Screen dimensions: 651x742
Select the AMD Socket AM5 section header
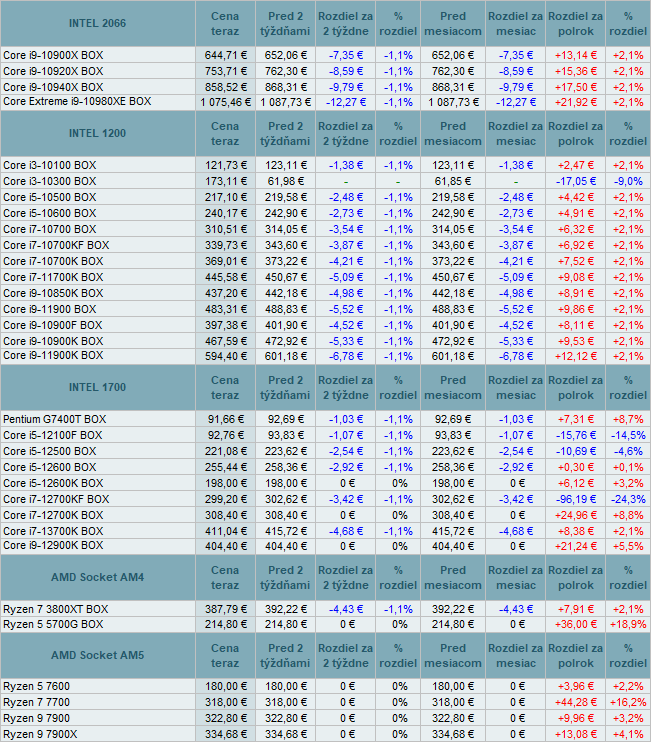tap(97, 655)
